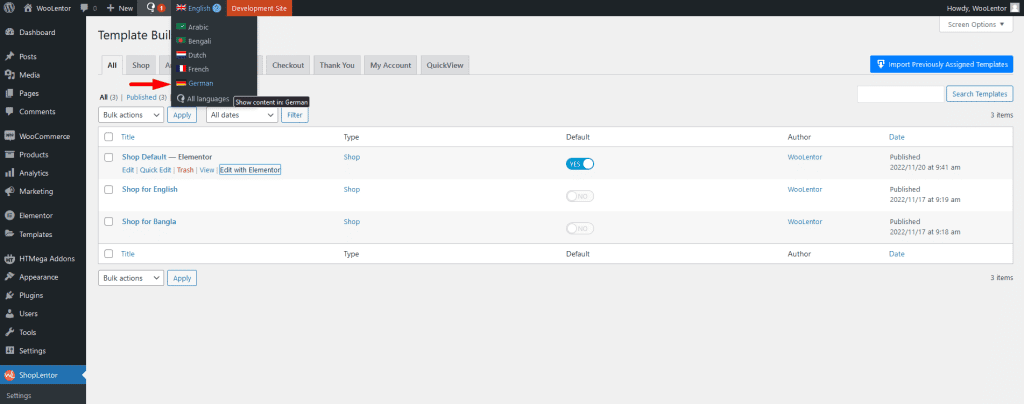Click the ShopLentor logo icon in sidebar
Viewport: 1024px width, 404px height.
10,375
